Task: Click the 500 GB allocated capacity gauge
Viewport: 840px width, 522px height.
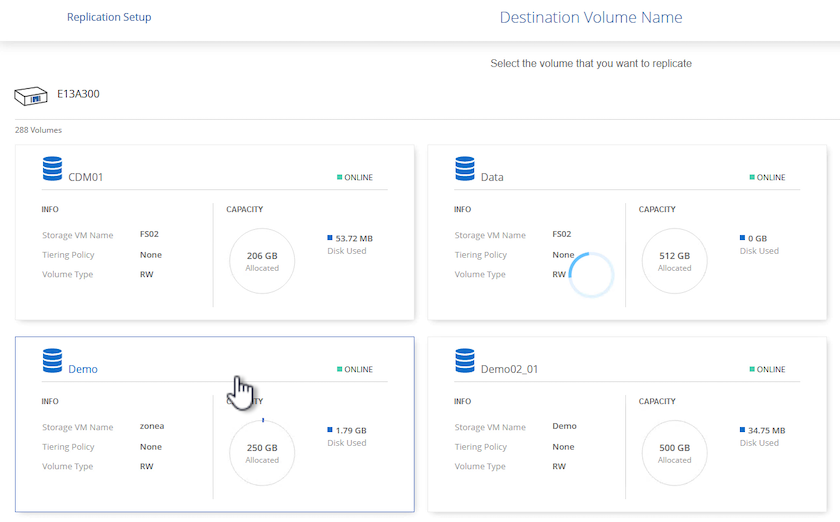Action: pyautogui.click(x=674, y=453)
